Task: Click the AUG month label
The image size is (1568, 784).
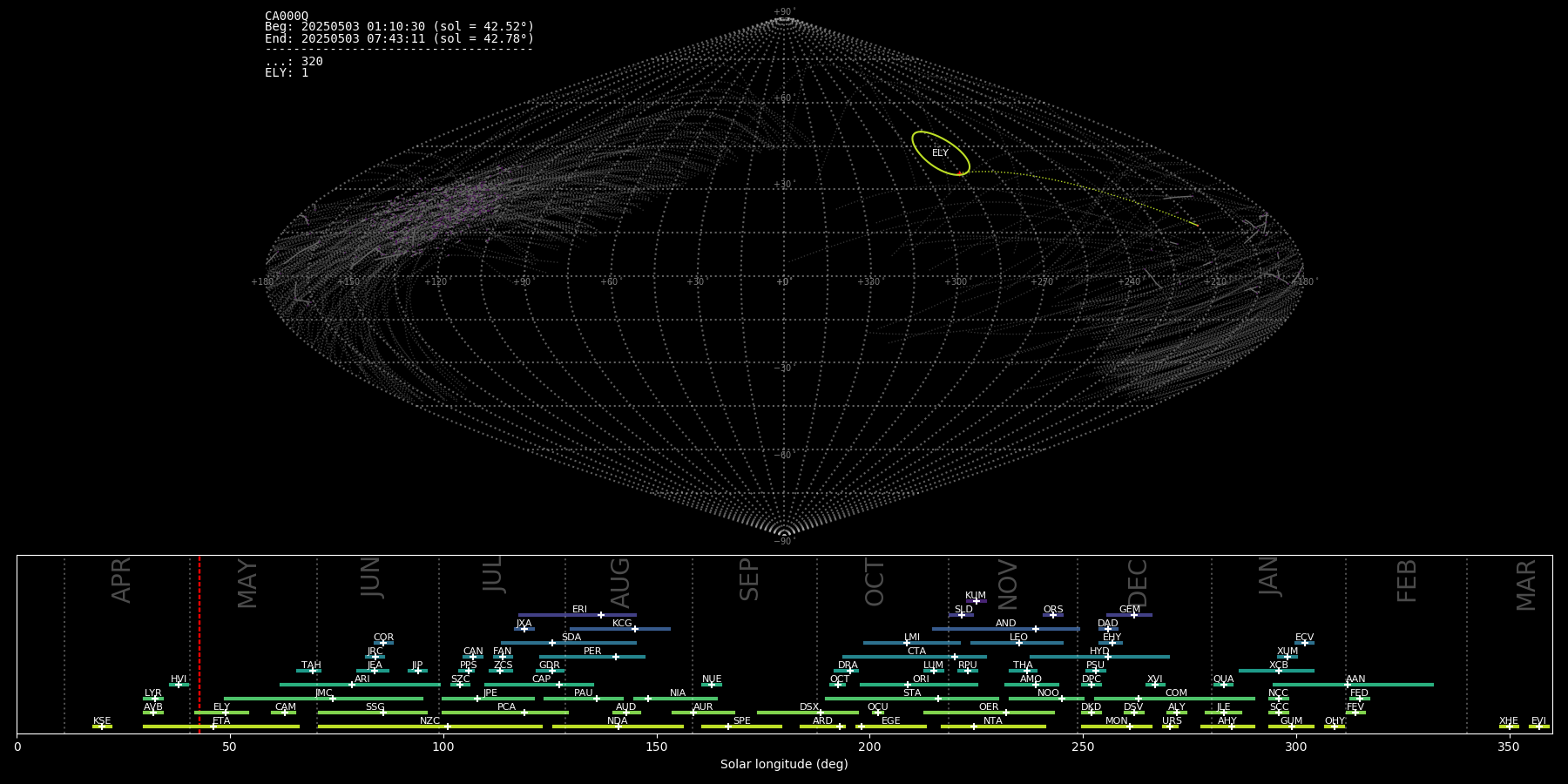Action: pos(620,583)
